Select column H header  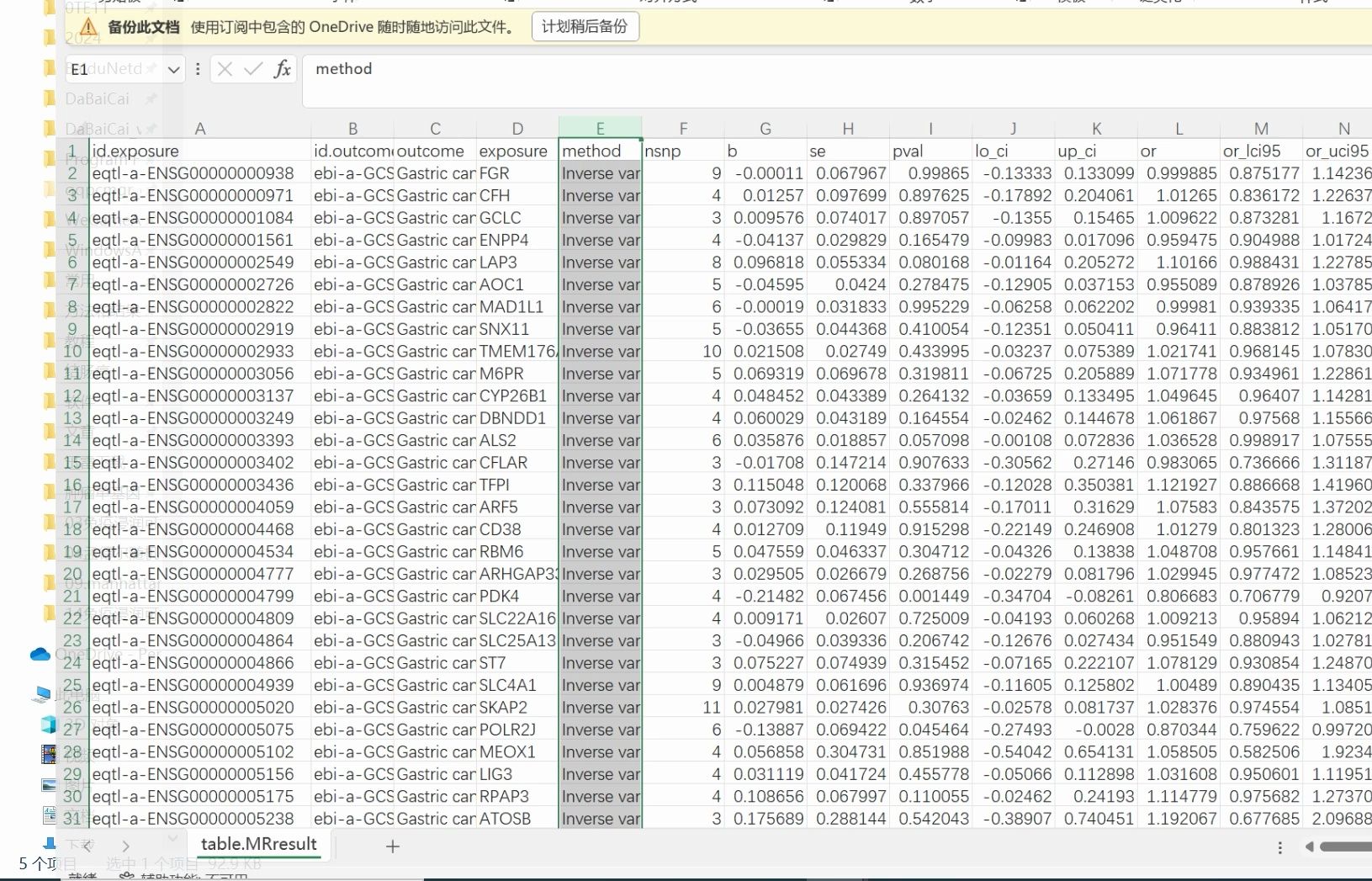pyautogui.click(x=848, y=129)
